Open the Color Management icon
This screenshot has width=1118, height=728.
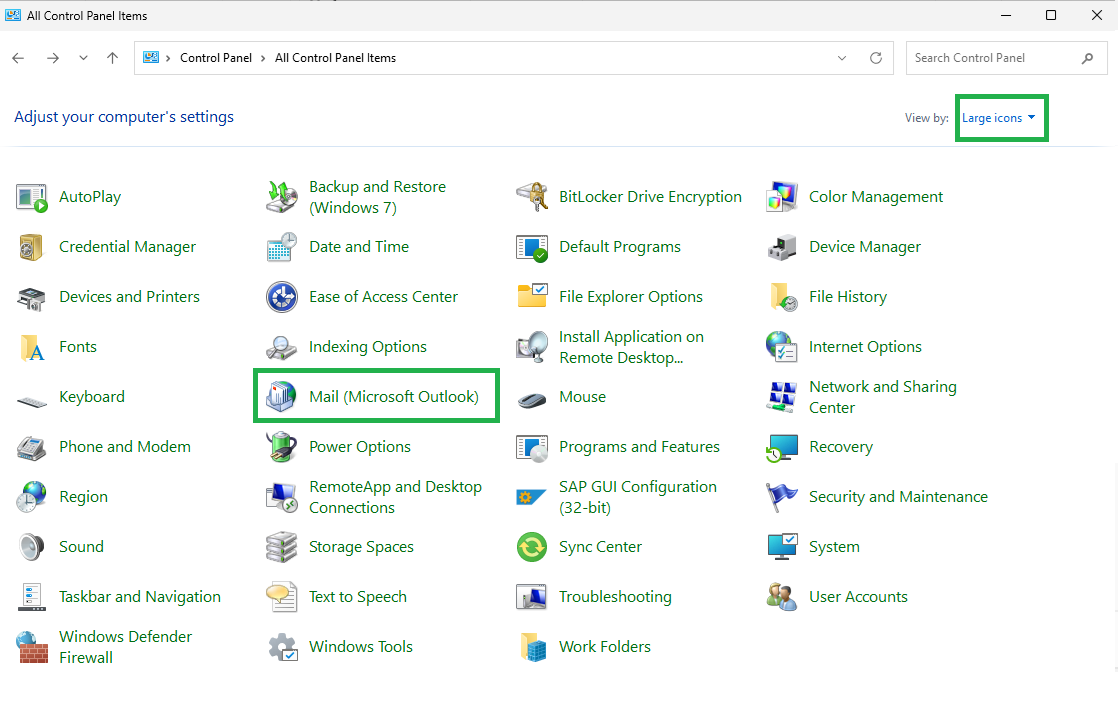click(x=781, y=198)
